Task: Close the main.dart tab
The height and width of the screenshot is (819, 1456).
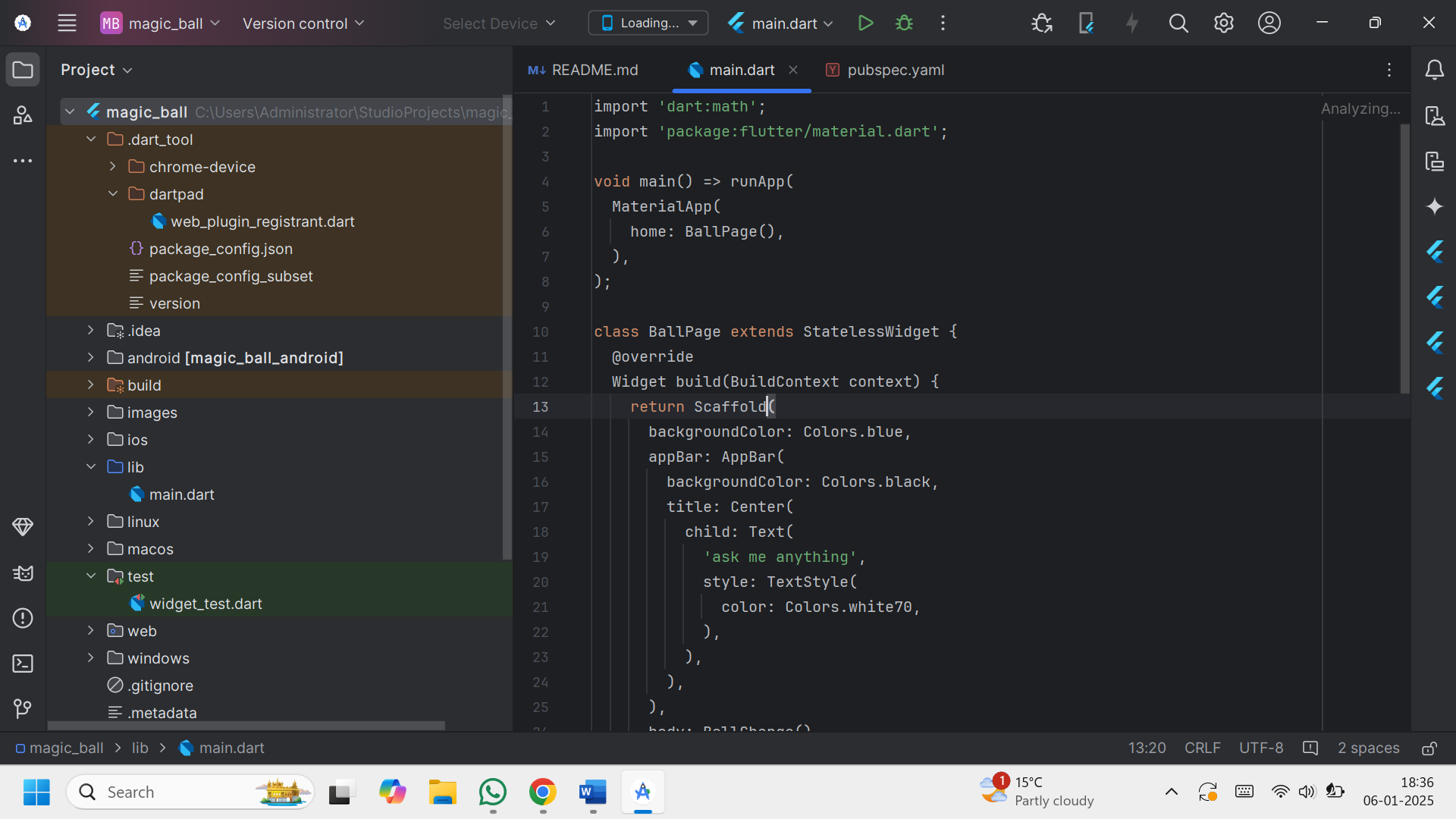Action: pyautogui.click(x=793, y=70)
